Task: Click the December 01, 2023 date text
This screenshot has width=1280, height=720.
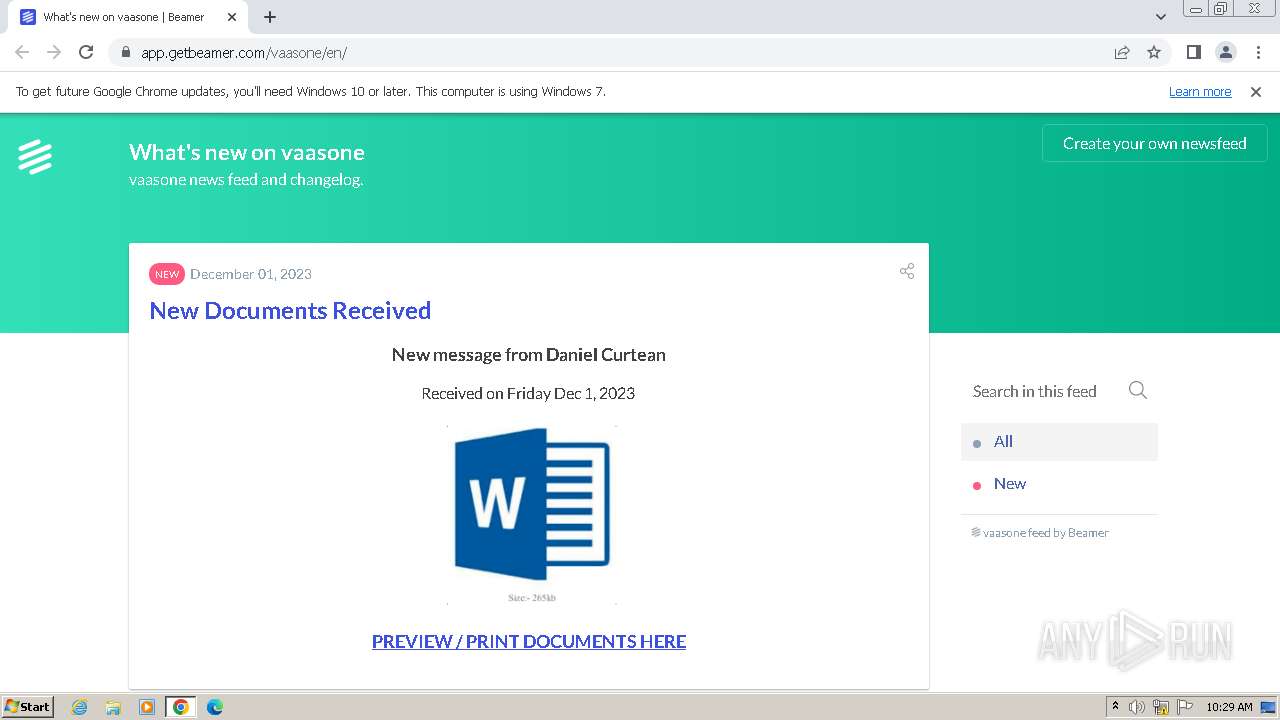Action: coord(251,274)
